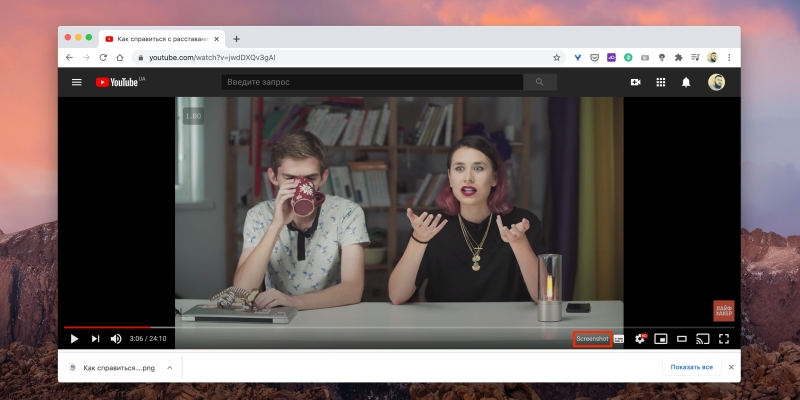Select the YouTube browser tab
Image resolution: width=800 pixels, height=400 pixels.
click(x=162, y=39)
